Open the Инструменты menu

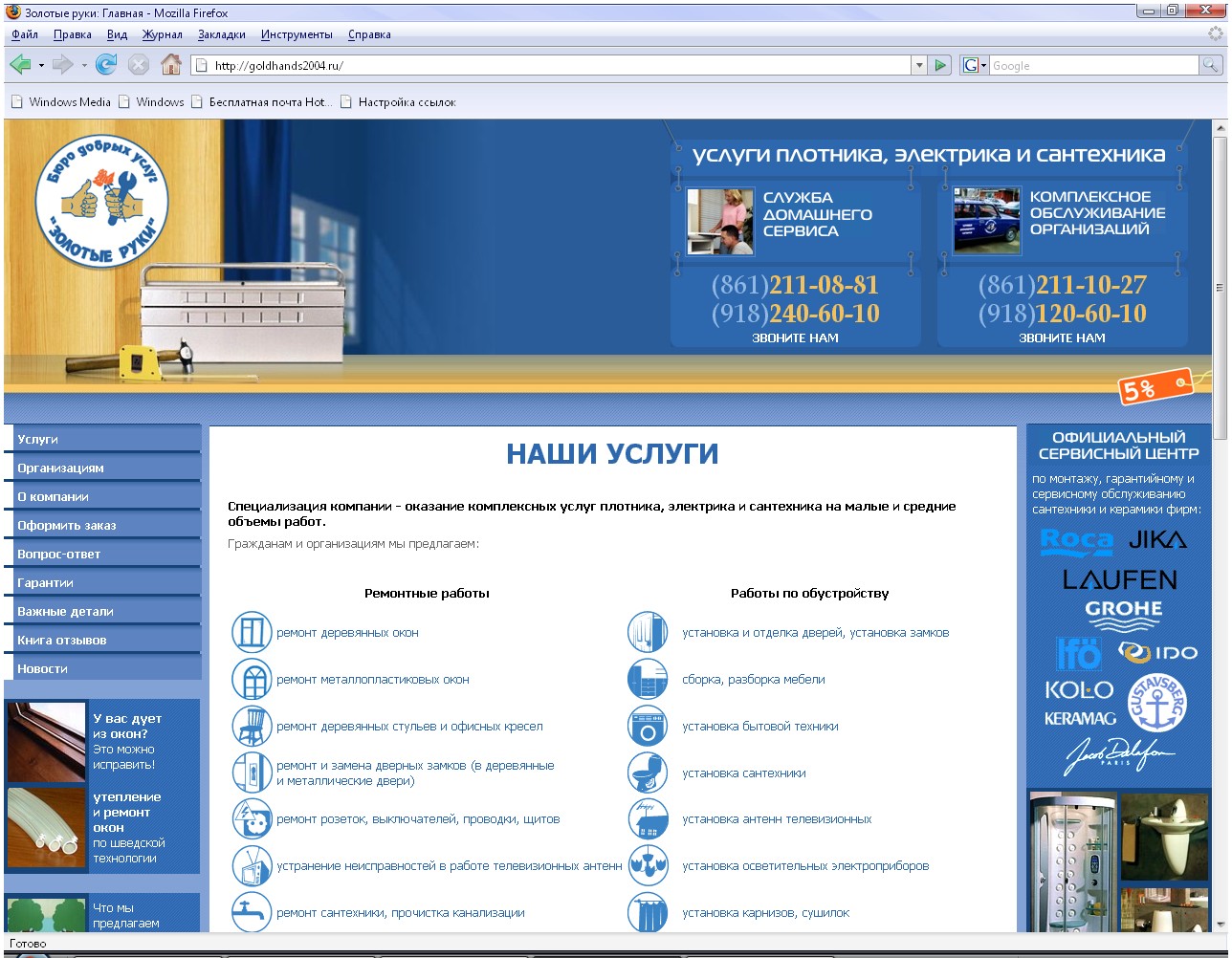[297, 33]
